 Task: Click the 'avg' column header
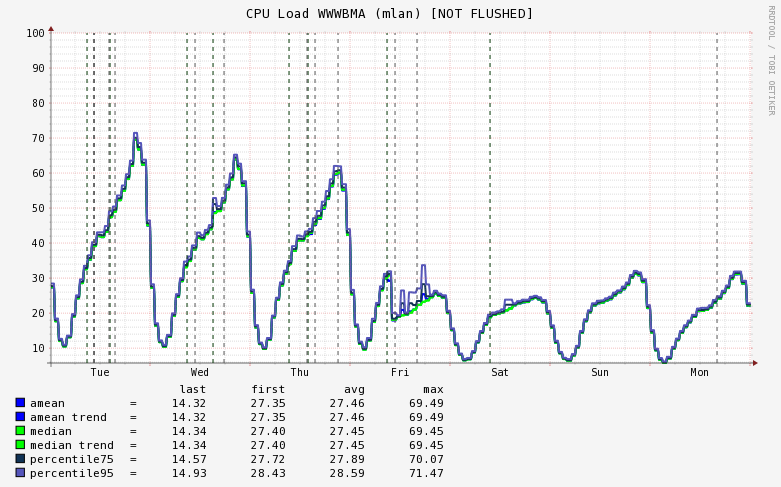click(x=354, y=389)
